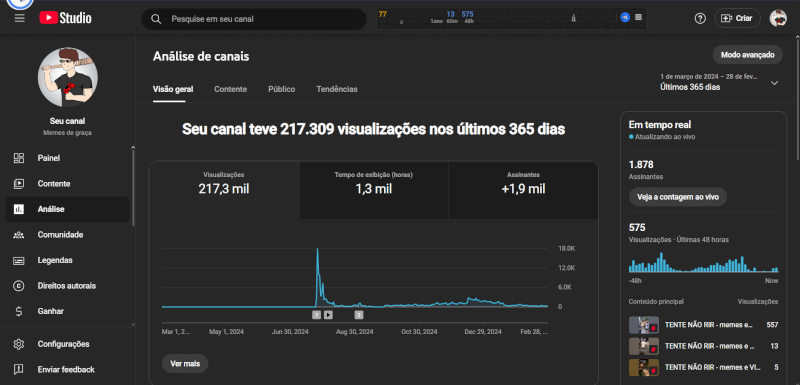Open the extension toolbar menu lines icon
This screenshot has height=385, width=800.
tap(639, 17)
